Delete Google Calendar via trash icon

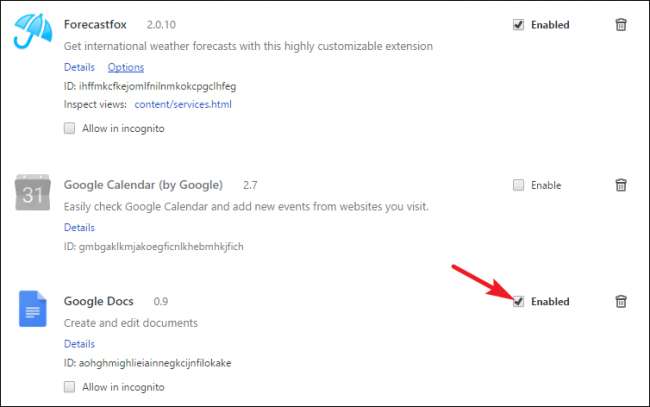click(621, 185)
